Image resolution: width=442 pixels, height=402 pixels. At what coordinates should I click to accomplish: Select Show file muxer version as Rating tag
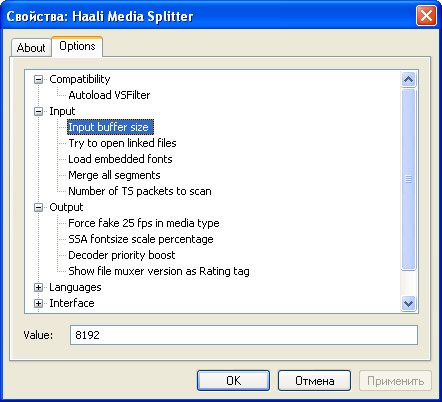pos(159,271)
